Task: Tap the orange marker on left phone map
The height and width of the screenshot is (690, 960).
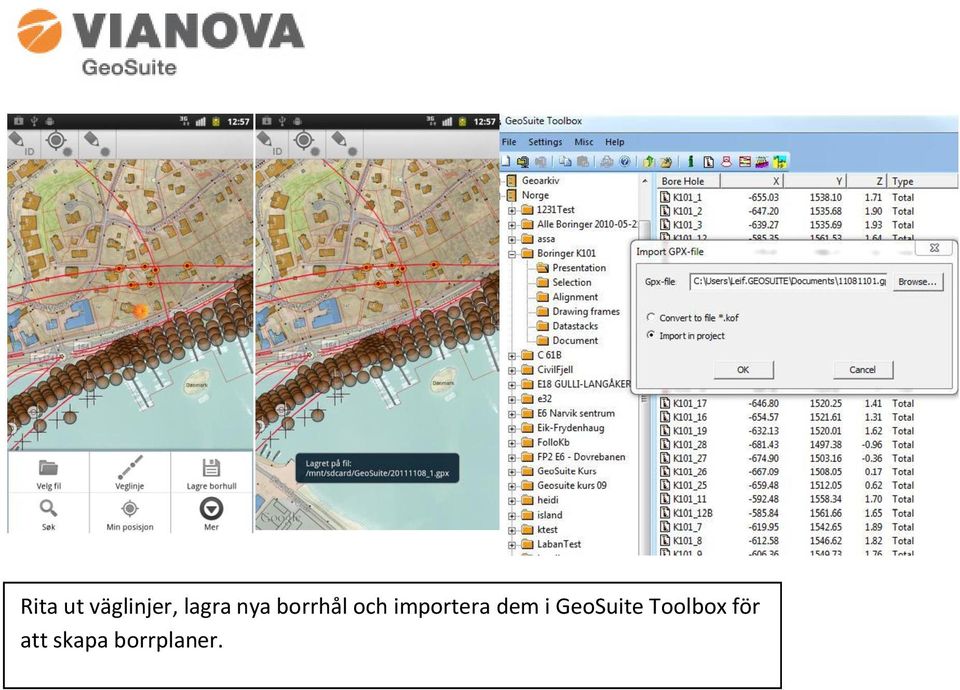Action: tap(140, 310)
